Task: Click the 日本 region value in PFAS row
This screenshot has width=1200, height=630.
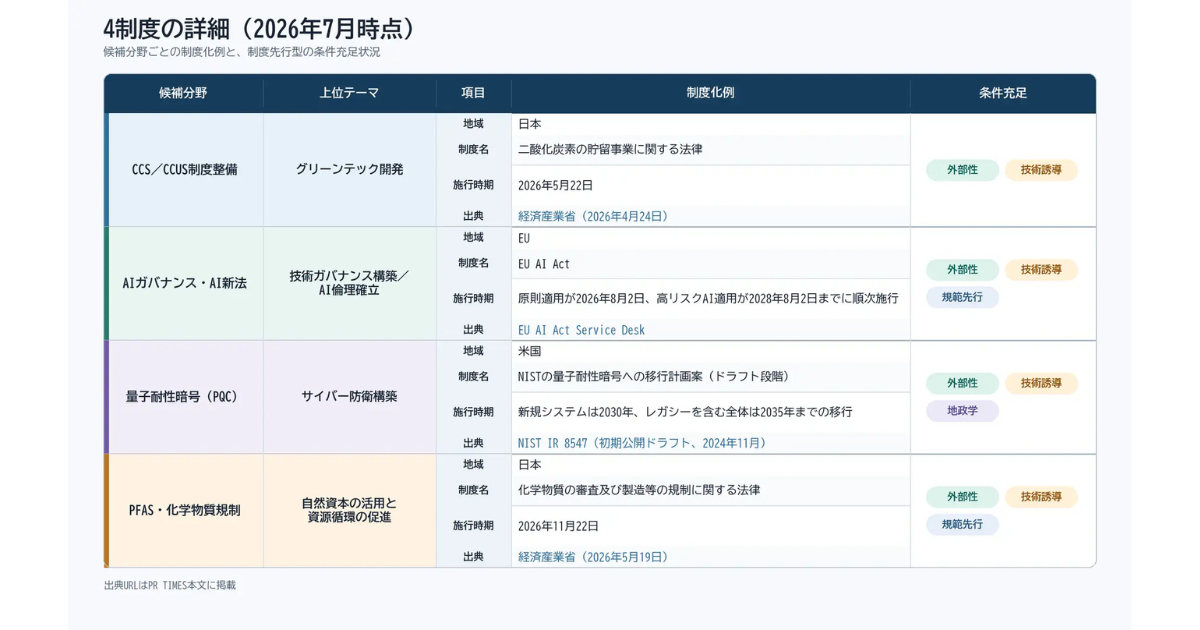Action: [x=529, y=465]
